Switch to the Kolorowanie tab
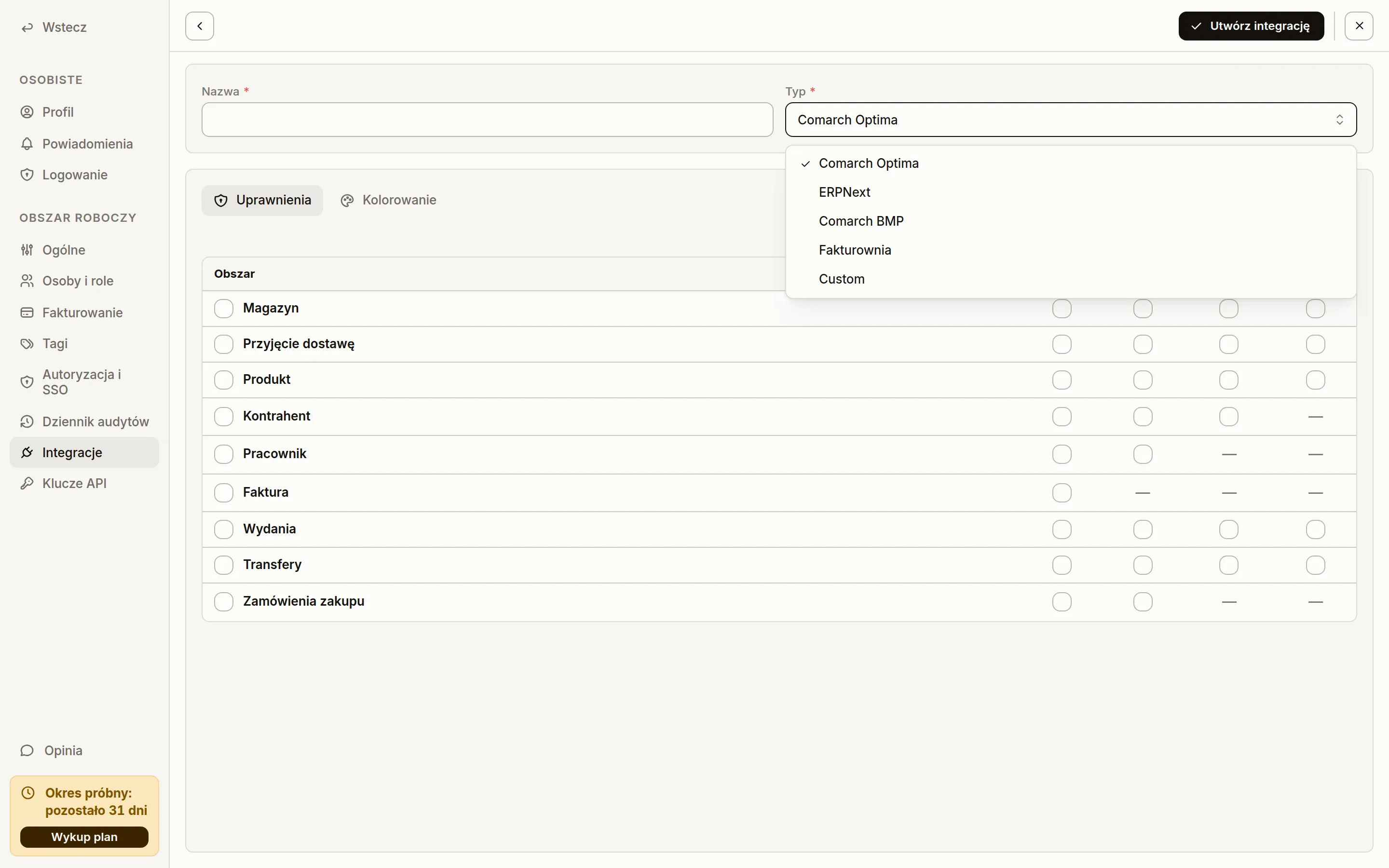 click(x=389, y=200)
